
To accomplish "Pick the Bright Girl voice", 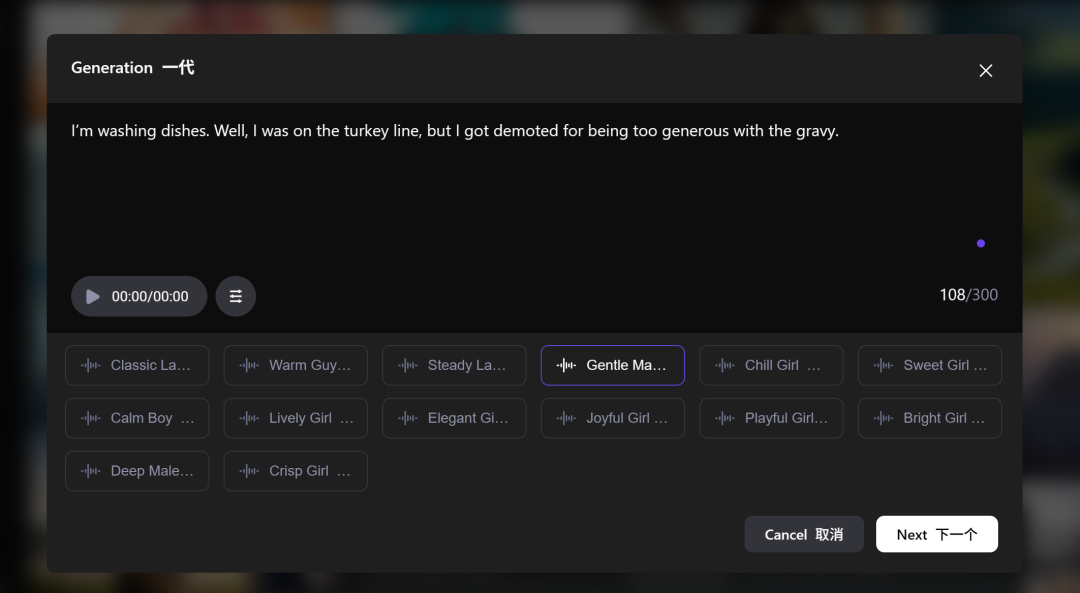I will [x=930, y=418].
